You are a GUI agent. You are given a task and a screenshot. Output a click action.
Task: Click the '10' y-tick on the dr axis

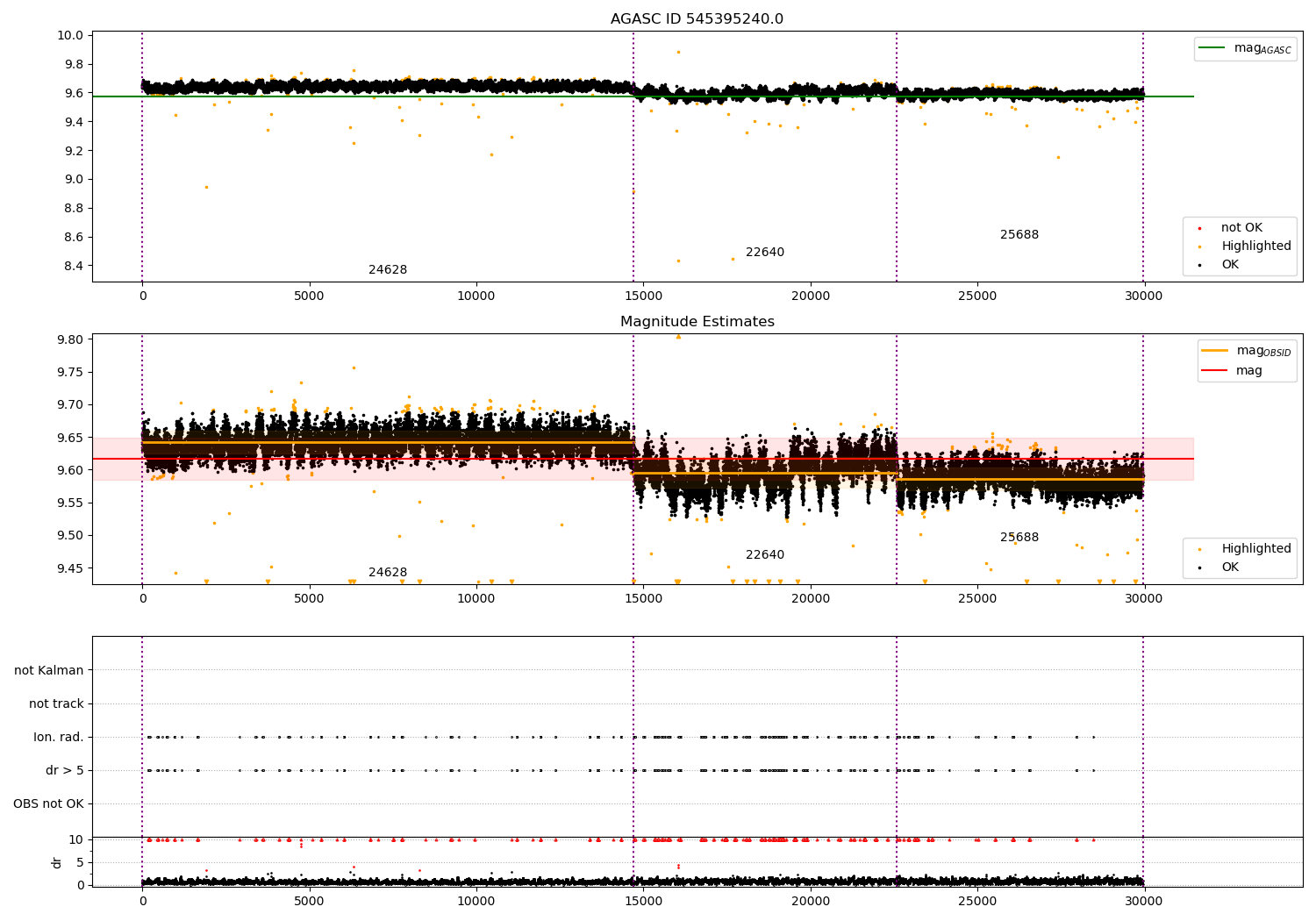click(x=76, y=840)
